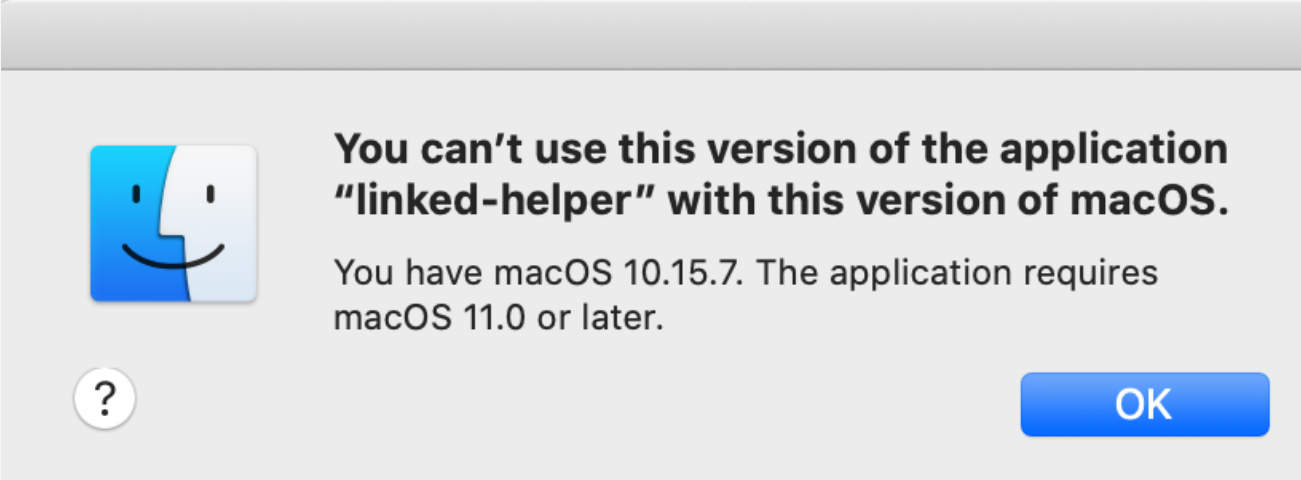1301x480 pixels.
Task: Click the "macOS 11.0 or later" text
Action: click(498, 319)
